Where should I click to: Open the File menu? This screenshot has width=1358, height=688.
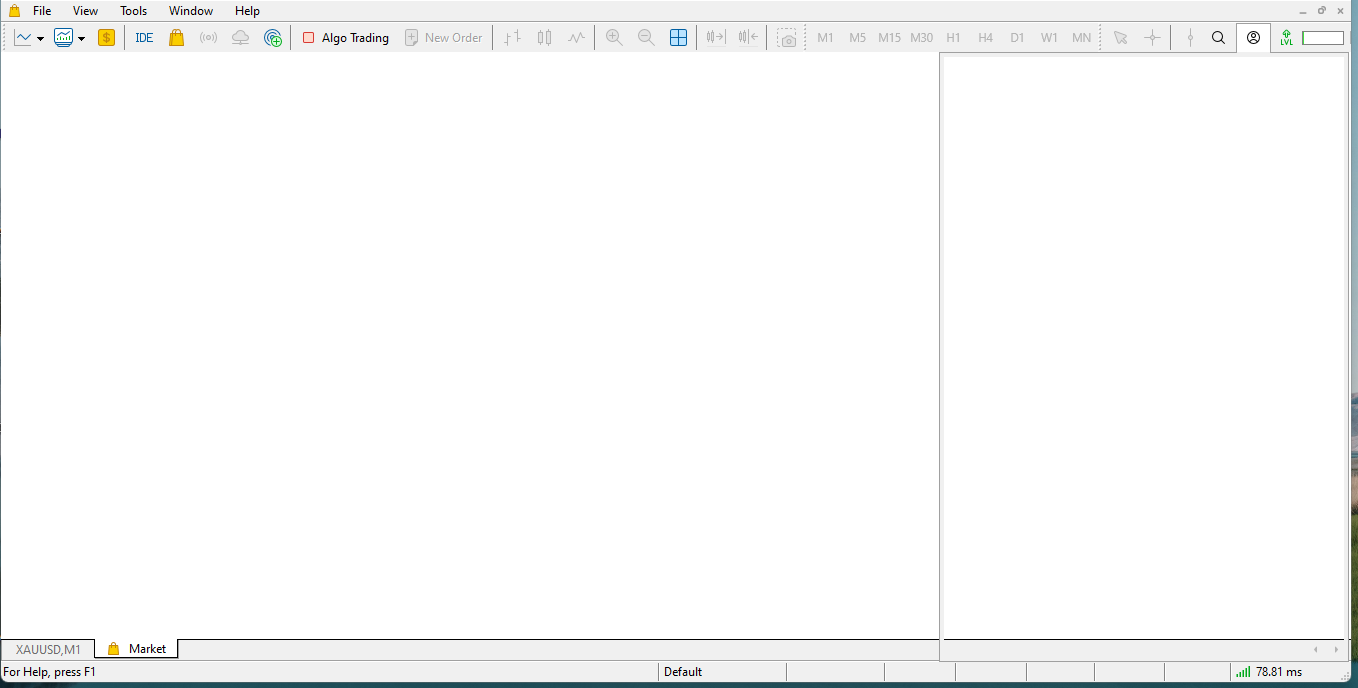pos(42,11)
